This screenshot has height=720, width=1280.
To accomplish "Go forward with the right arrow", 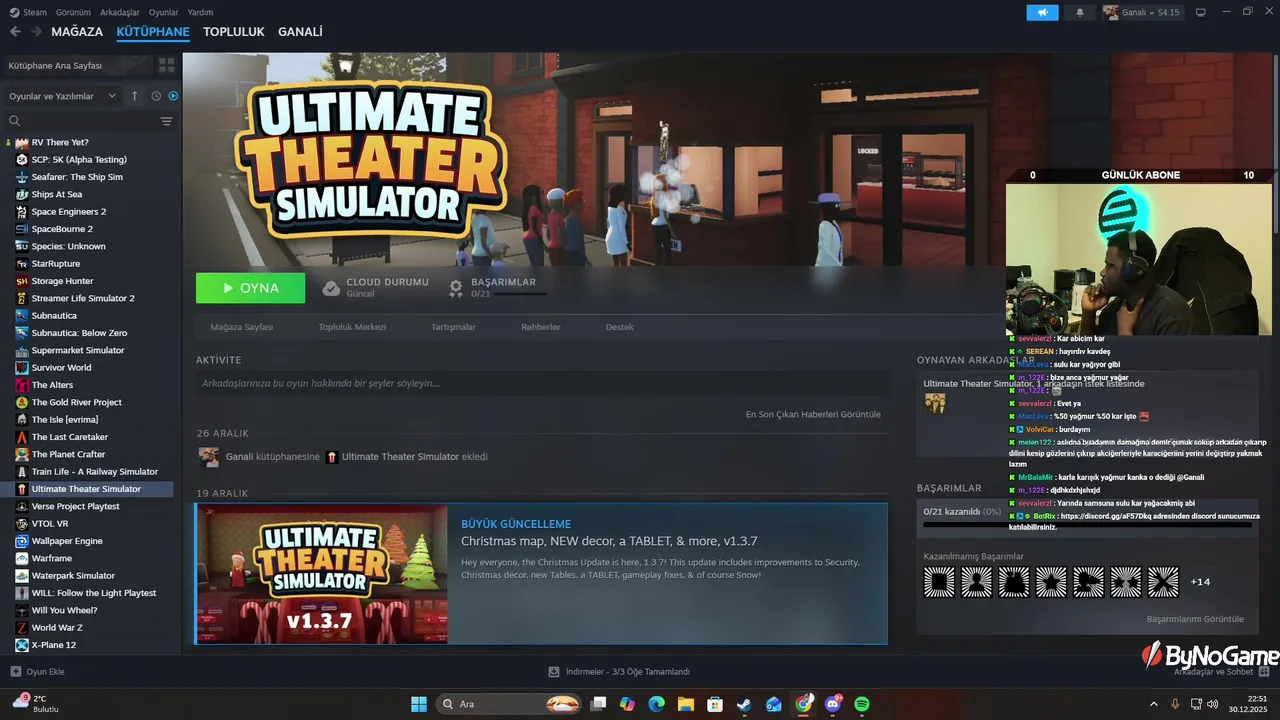I will coord(36,32).
